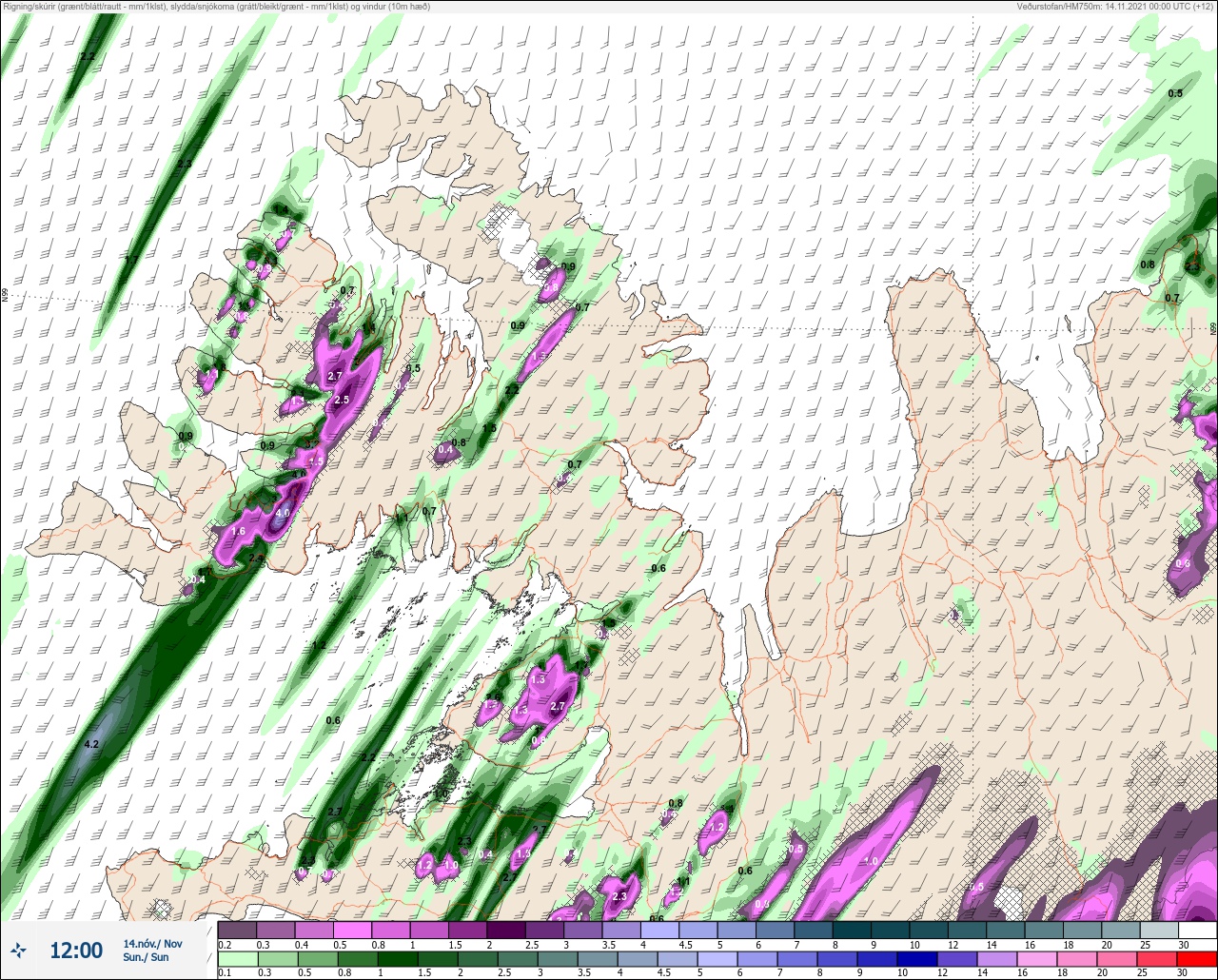Select top-row bright pink swatch labeled 0.5
Screen dimensions: 1218x980
pos(352,930)
